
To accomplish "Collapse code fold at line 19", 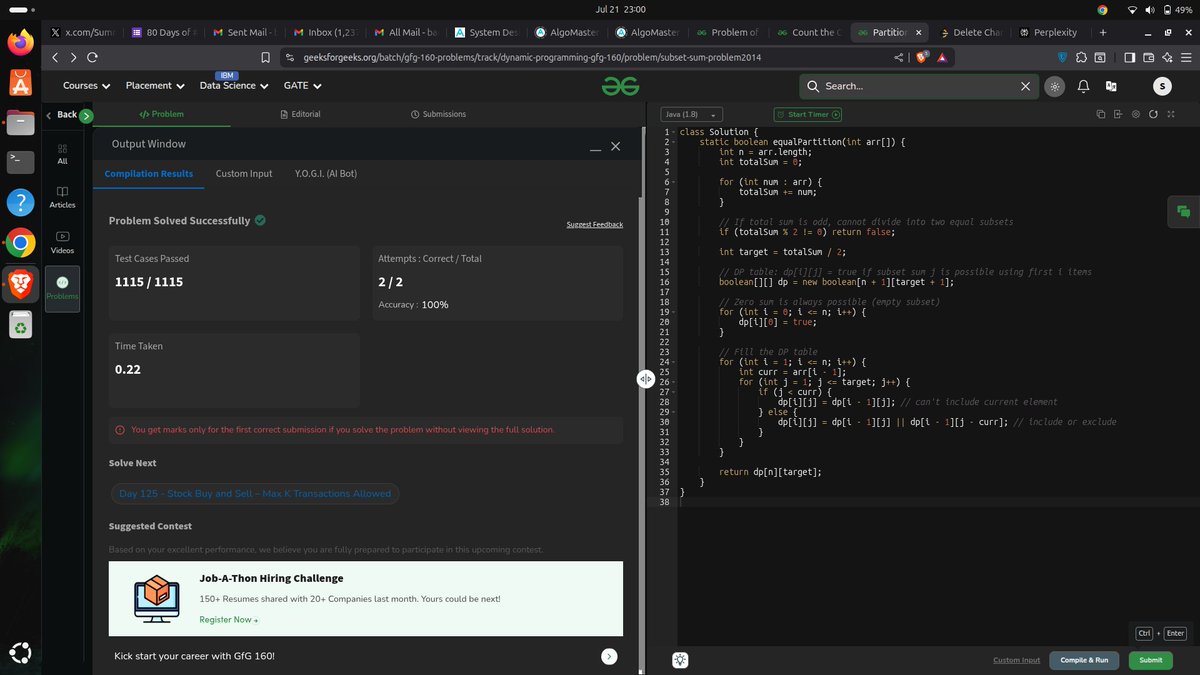I will pyautogui.click(x=675, y=312).
